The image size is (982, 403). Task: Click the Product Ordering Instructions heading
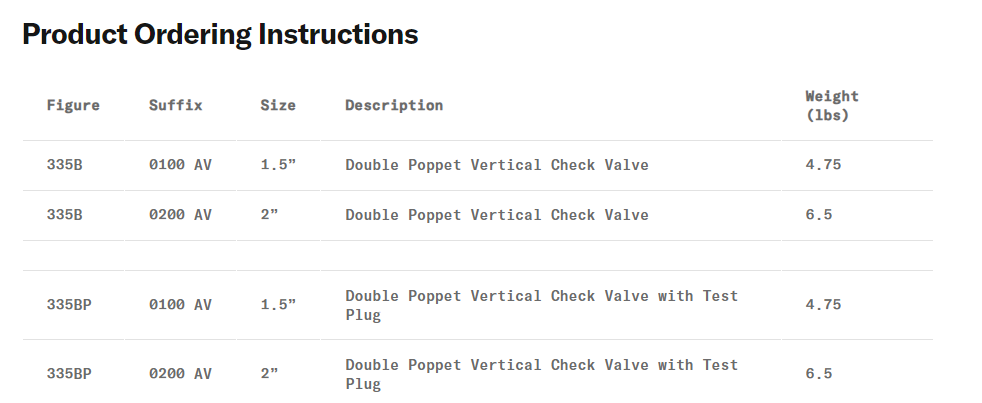[x=220, y=35]
